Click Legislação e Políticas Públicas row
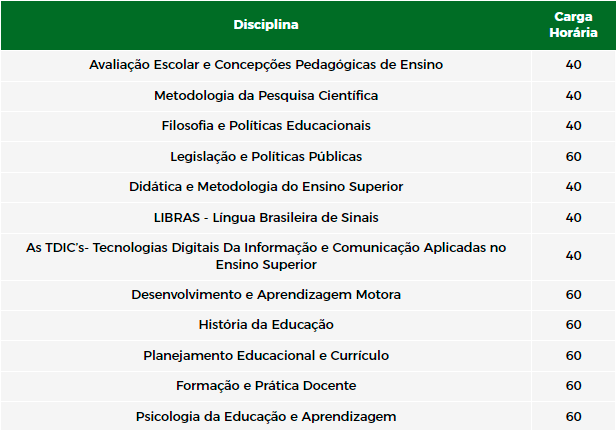Image resolution: width=616 pixels, height=430 pixels. pyautogui.click(x=308, y=157)
